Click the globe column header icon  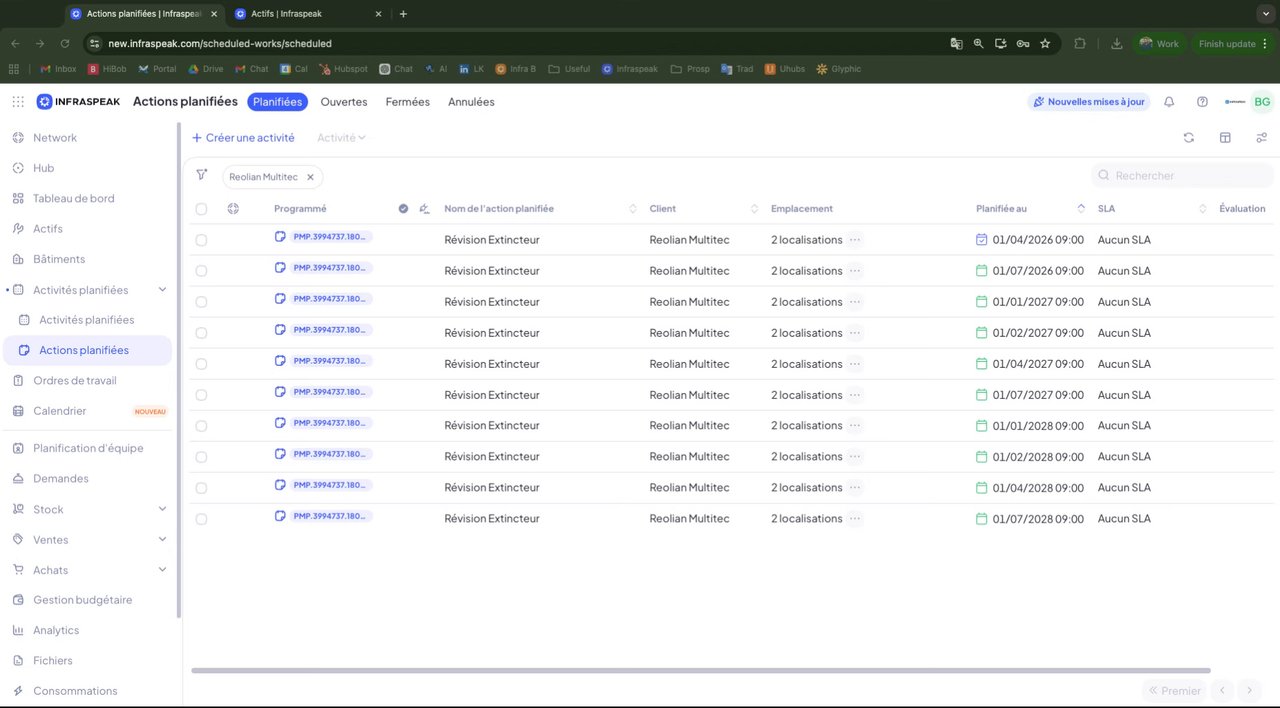click(x=233, y=209)
